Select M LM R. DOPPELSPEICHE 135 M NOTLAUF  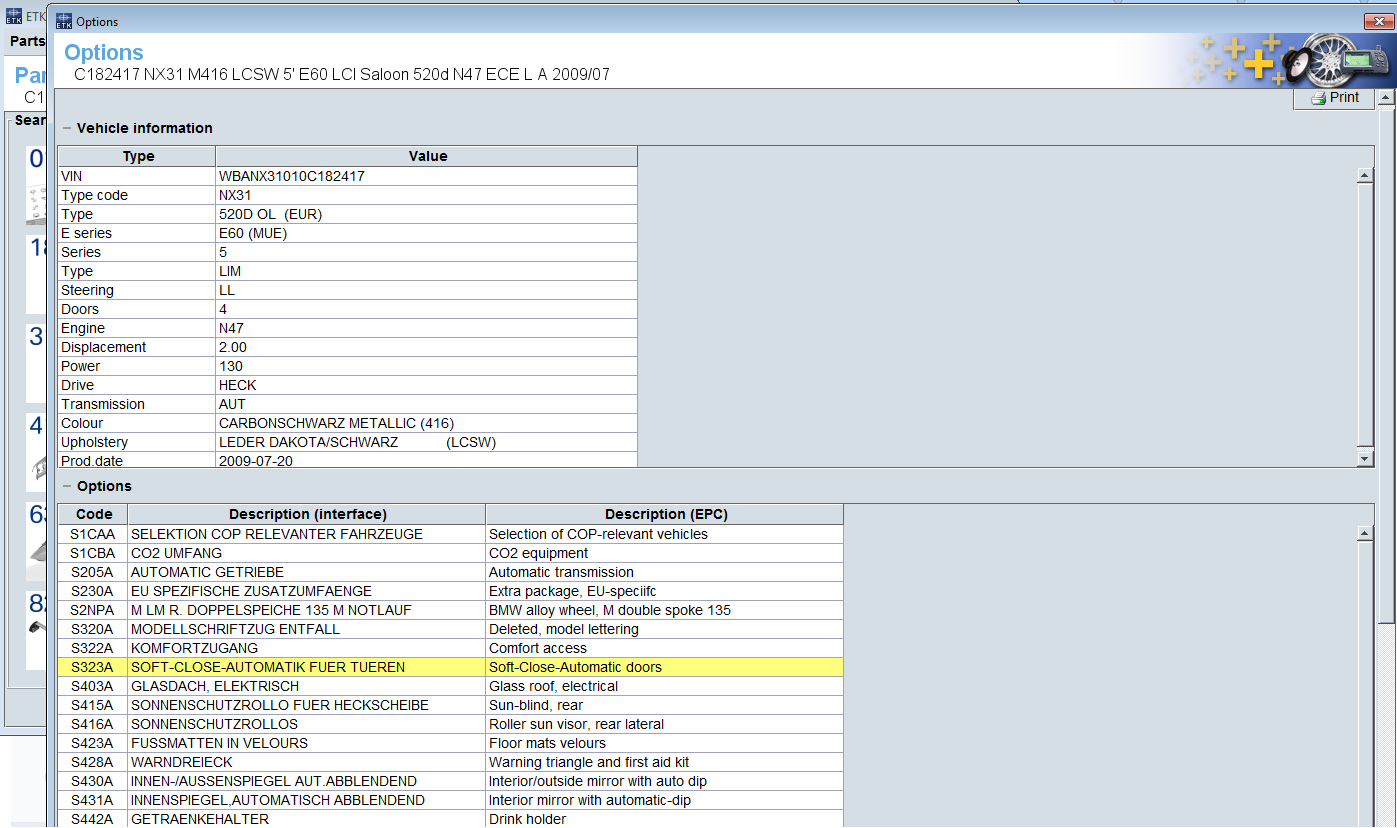coord(271,610)
